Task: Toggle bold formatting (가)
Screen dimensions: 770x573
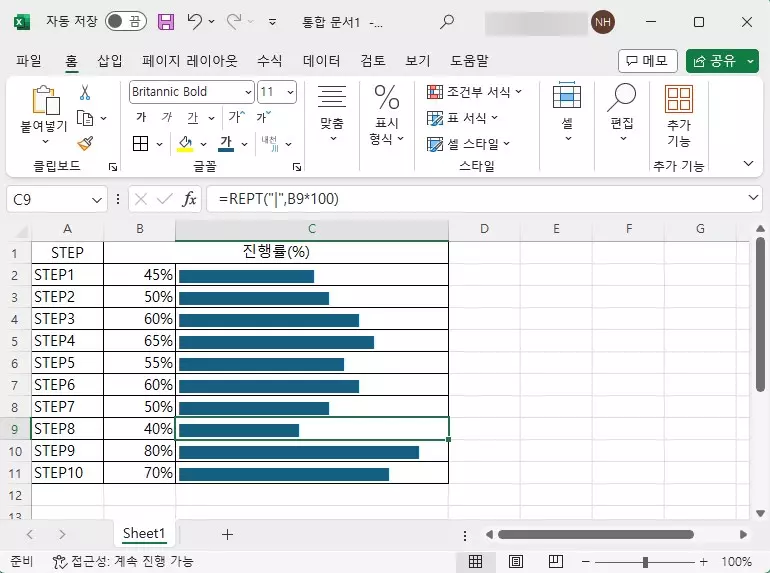Action: 141,117
